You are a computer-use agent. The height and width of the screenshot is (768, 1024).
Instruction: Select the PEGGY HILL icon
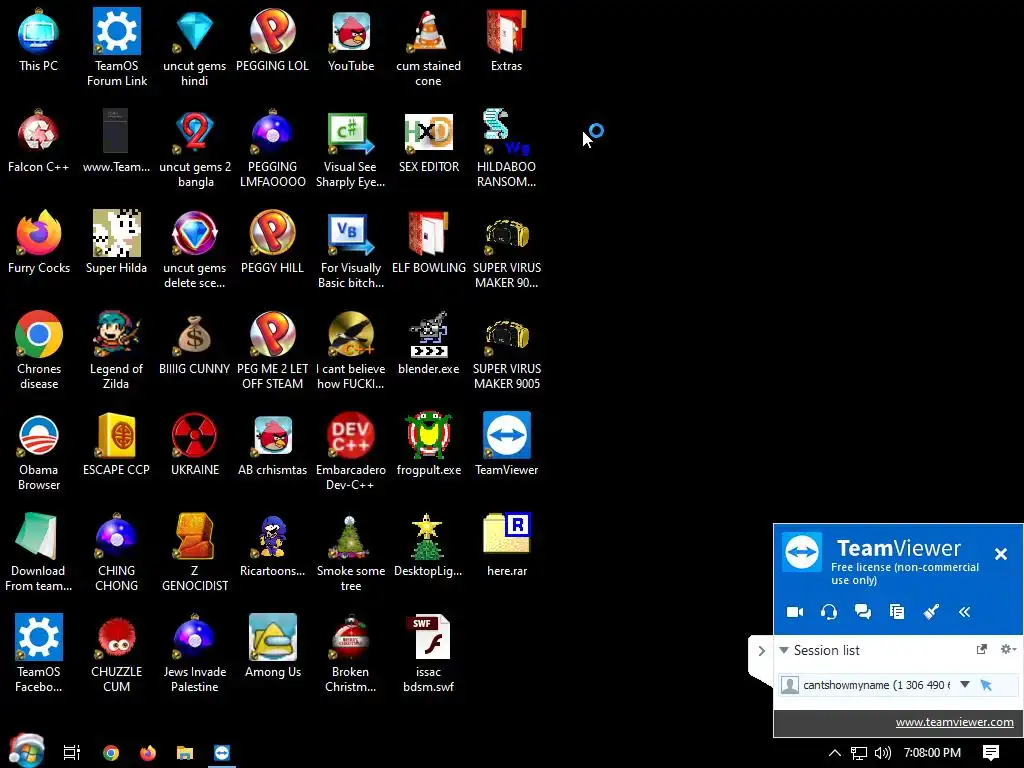(272, 243)
